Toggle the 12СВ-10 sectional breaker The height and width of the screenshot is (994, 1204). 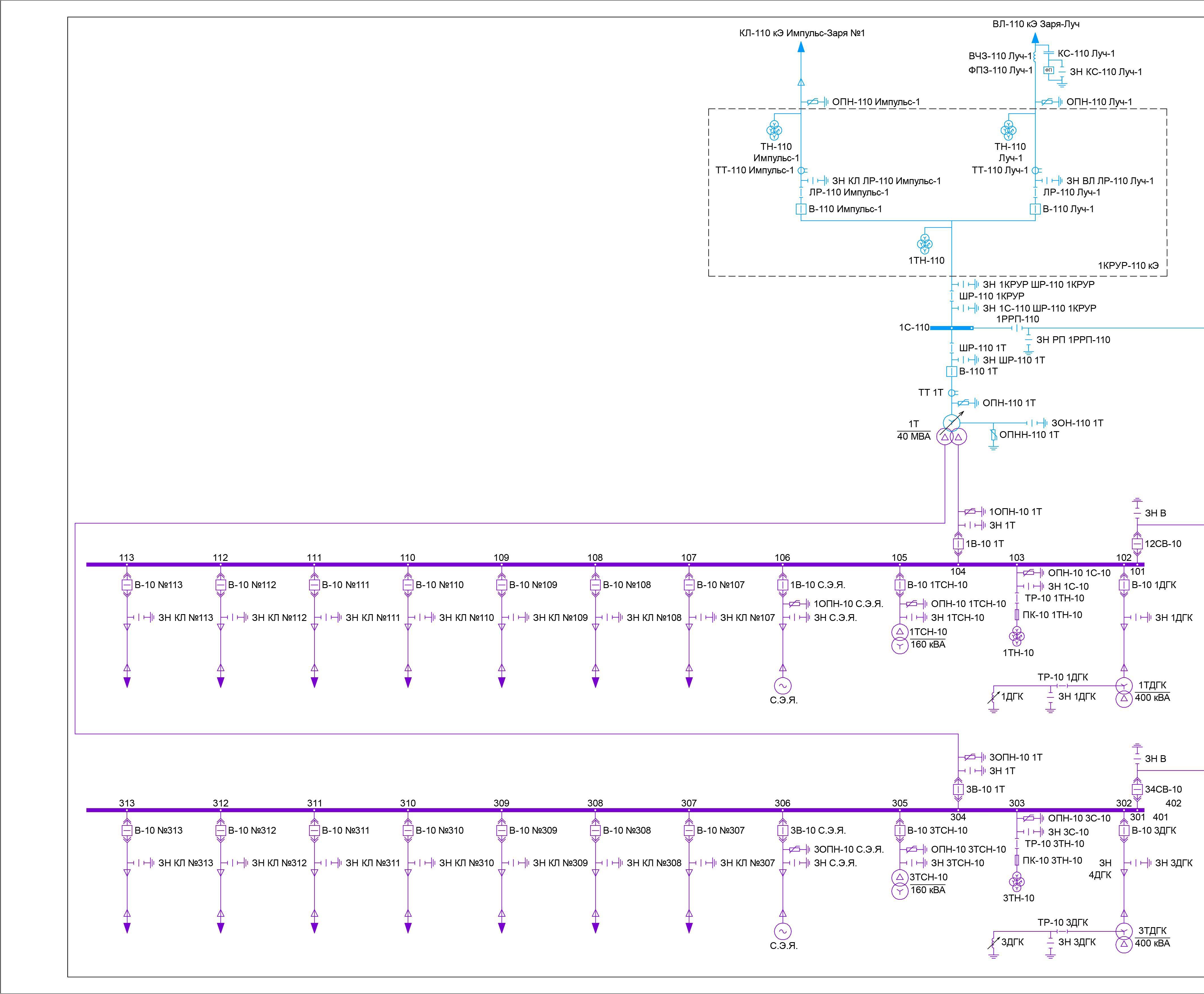click(x=1138, y=544)
